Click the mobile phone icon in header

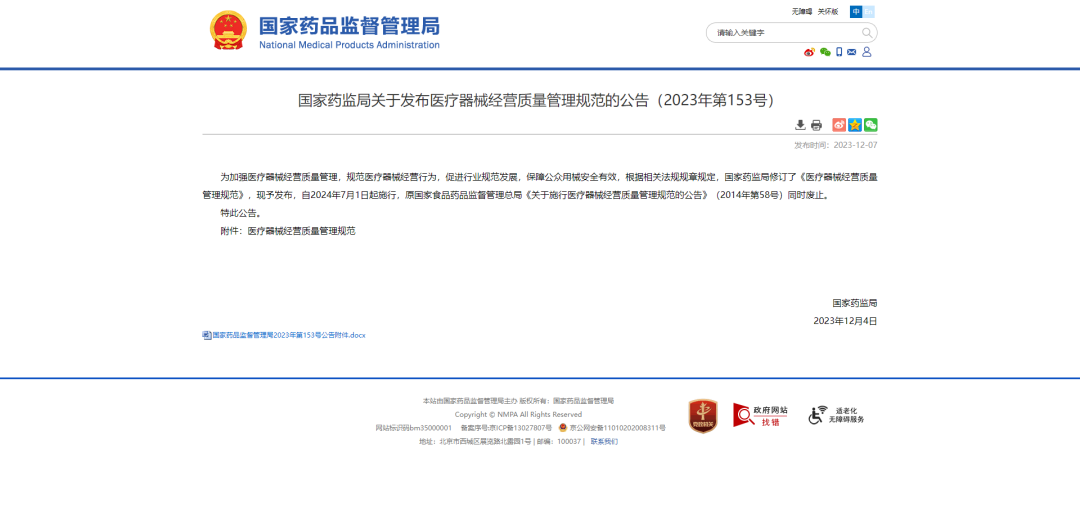839,52
